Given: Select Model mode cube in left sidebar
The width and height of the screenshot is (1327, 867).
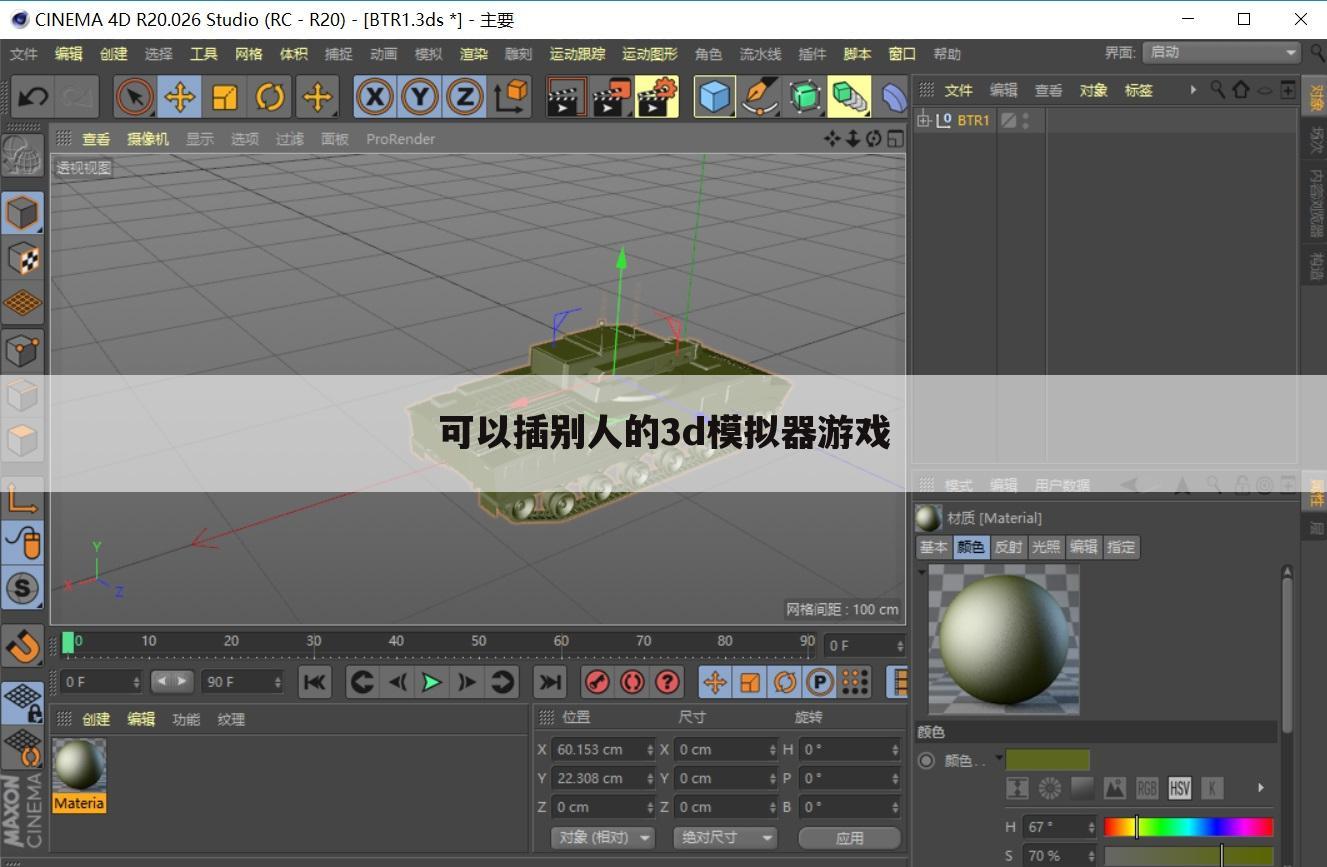Looking at the screenshot, I should coord(22,213).
